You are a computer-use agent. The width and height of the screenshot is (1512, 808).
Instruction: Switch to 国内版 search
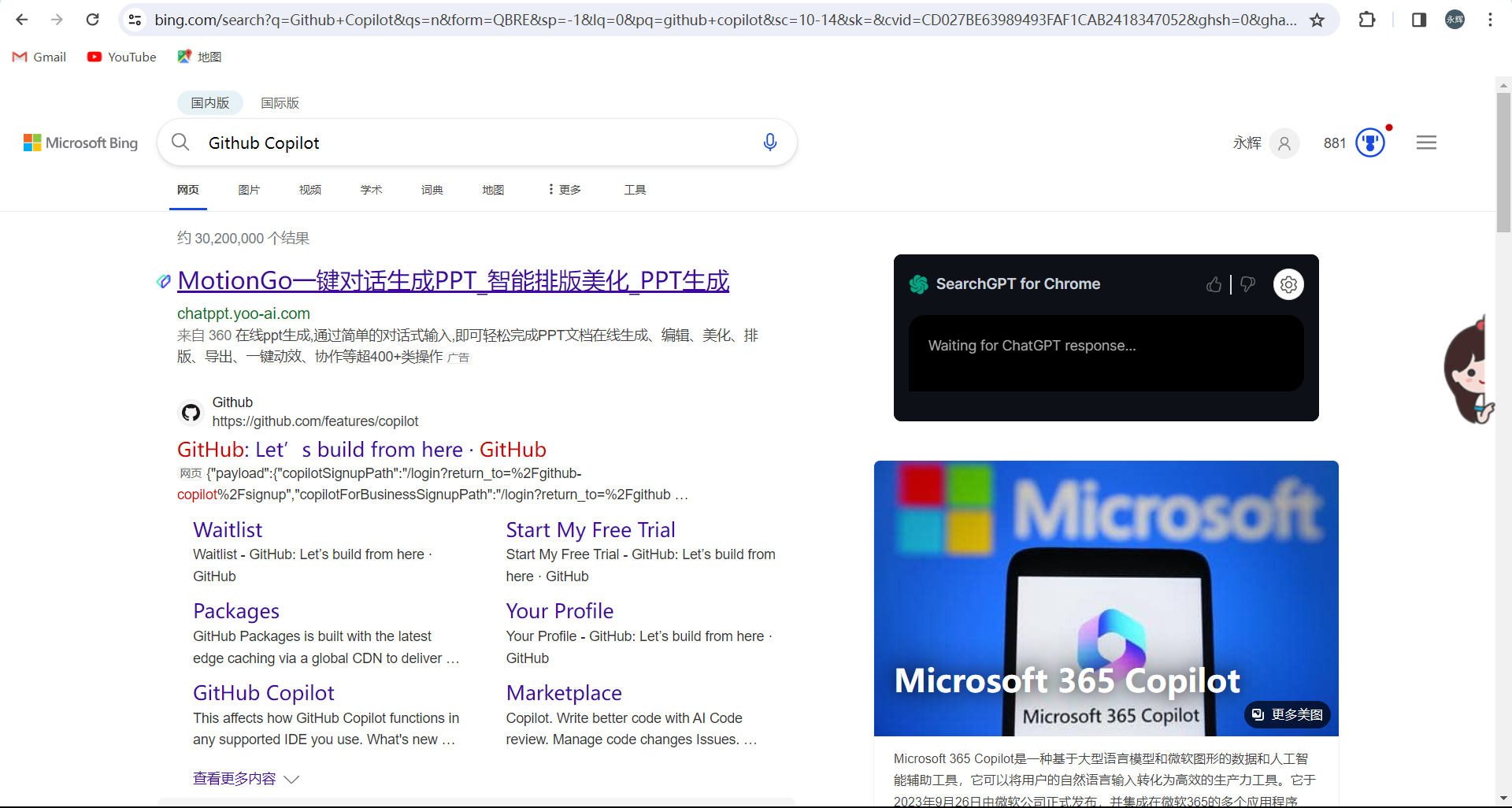click(x=209, y=102)
